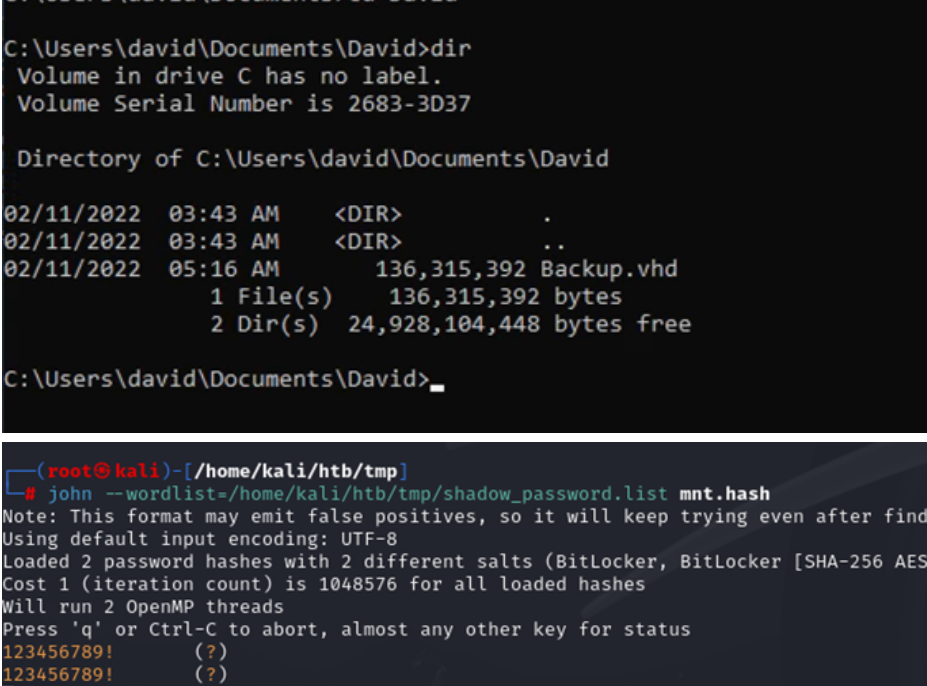Click the mnt.hash file argument

(725, 494)
